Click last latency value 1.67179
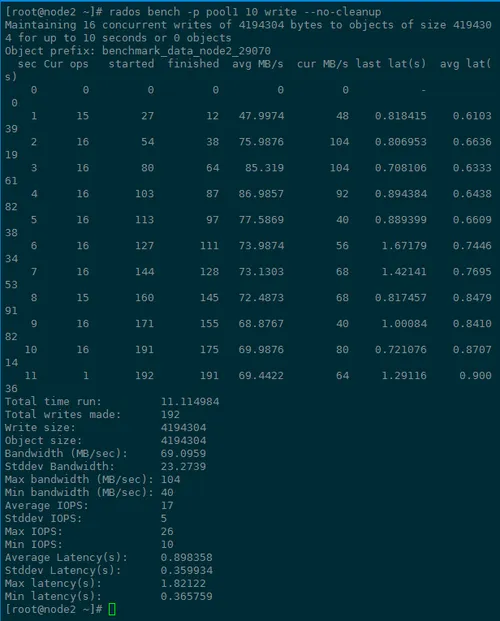The width and height of the screenshot is (500, 621). pos(404,246)
